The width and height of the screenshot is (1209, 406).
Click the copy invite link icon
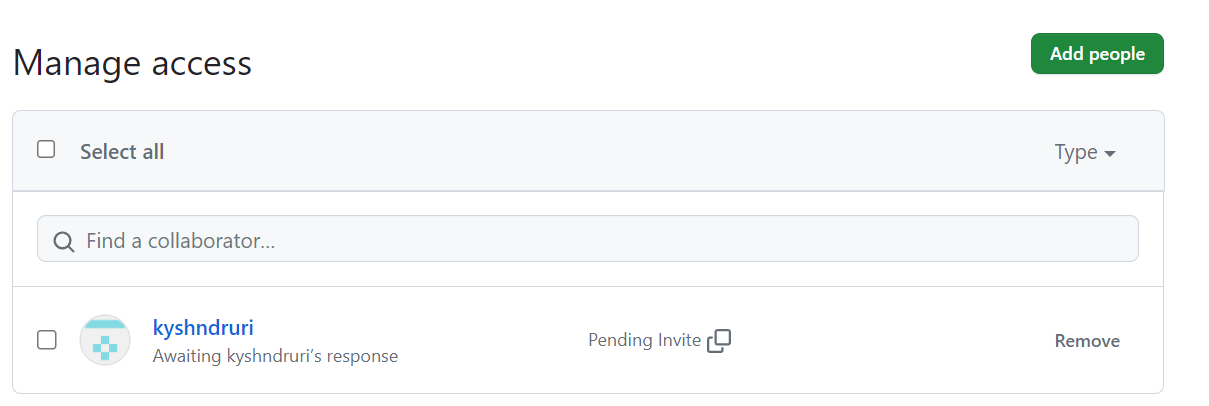coord(719,341)
